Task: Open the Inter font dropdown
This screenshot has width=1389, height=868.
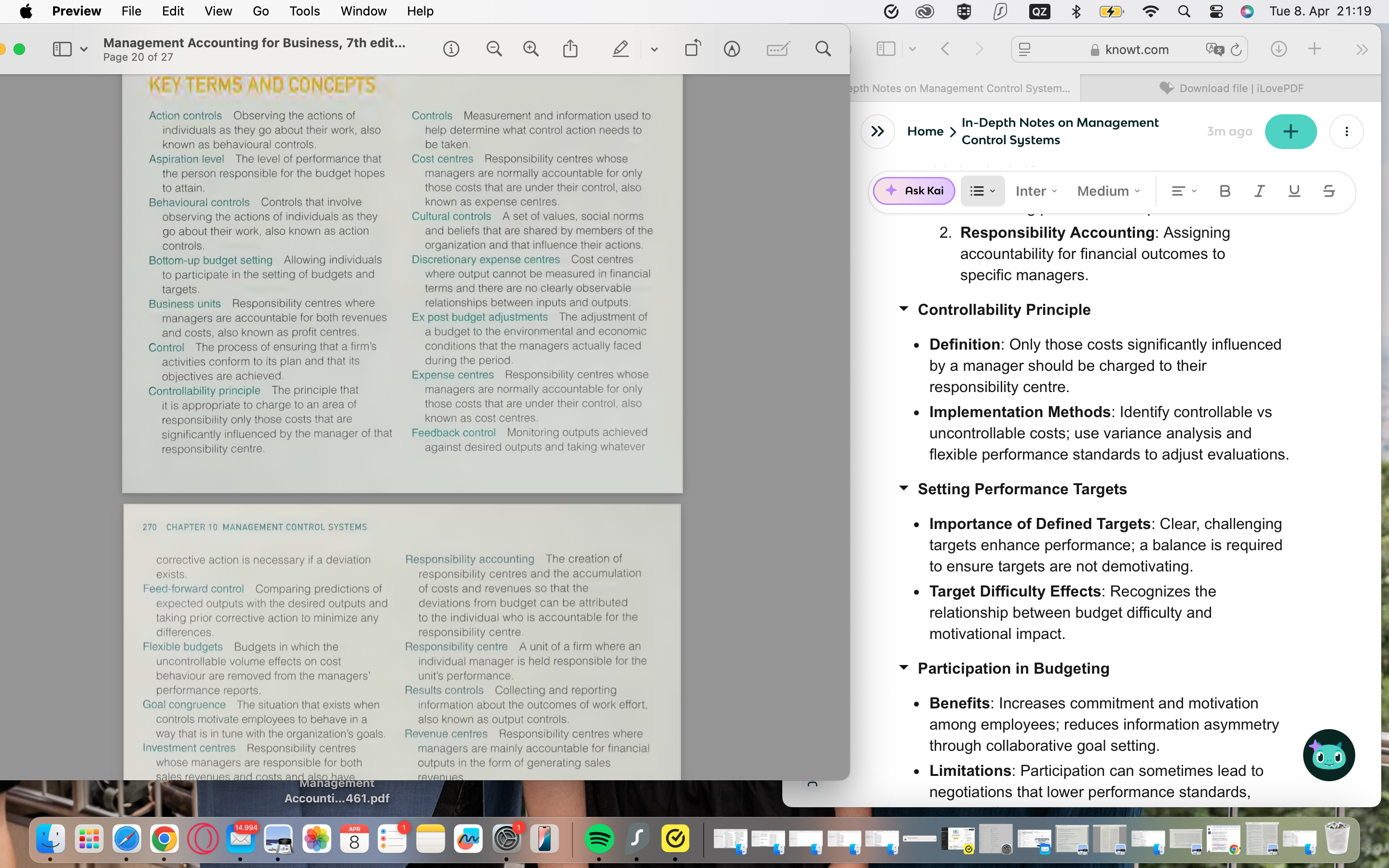Action: pos(1036,191)
